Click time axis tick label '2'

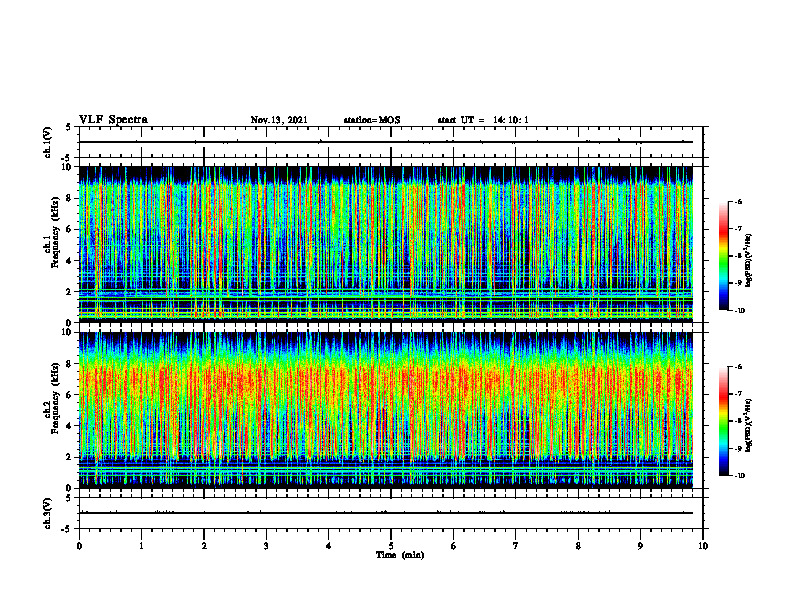pos(204,546)
